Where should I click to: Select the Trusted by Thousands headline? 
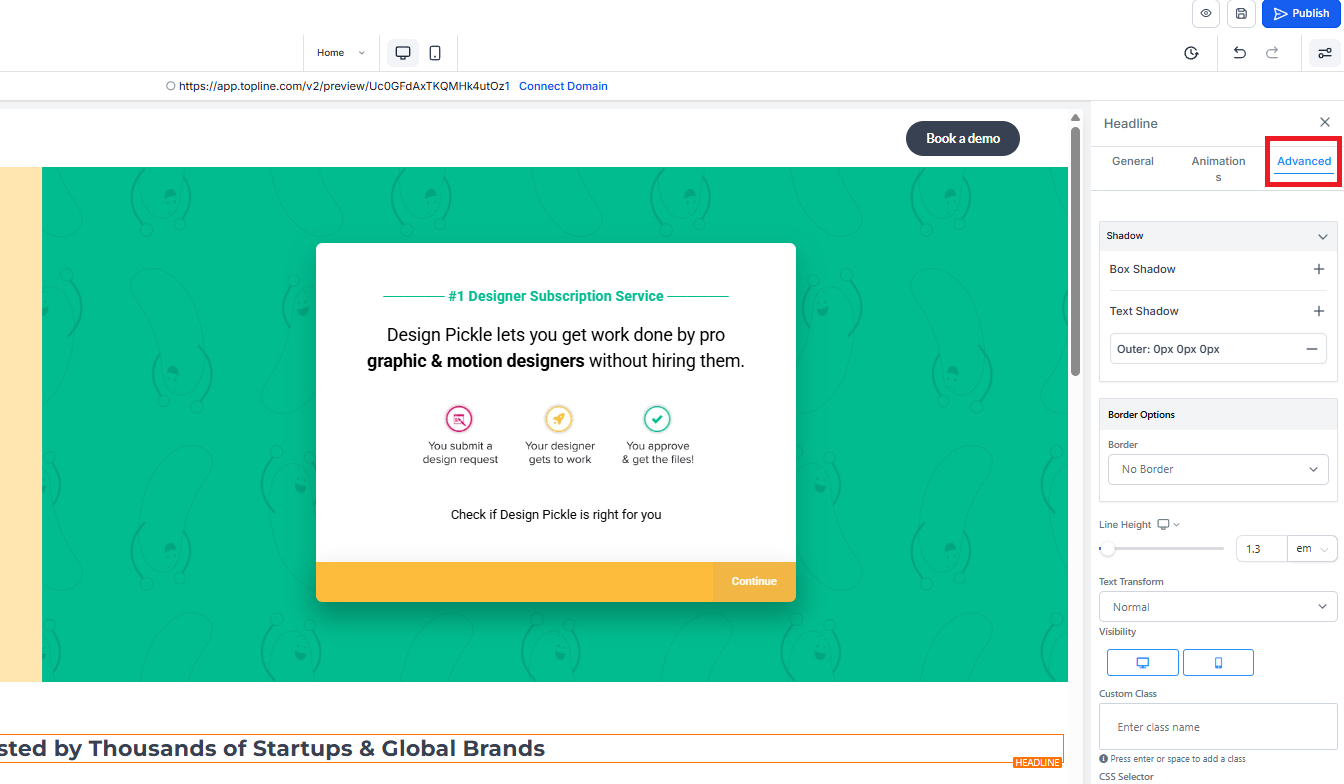tap(272, 748)
